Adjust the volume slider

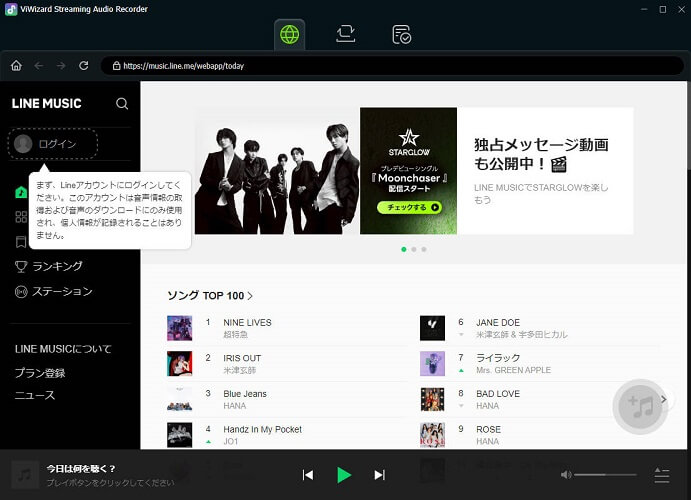(606, 474)
